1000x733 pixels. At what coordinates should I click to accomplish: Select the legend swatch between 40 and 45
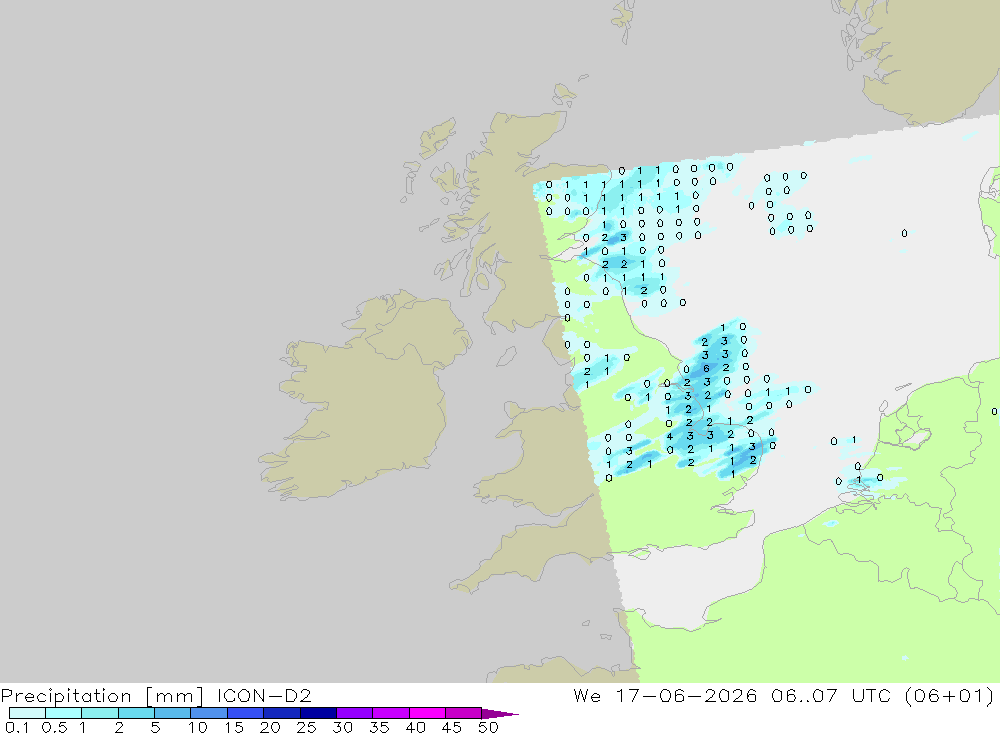click(x=427, y=713)
